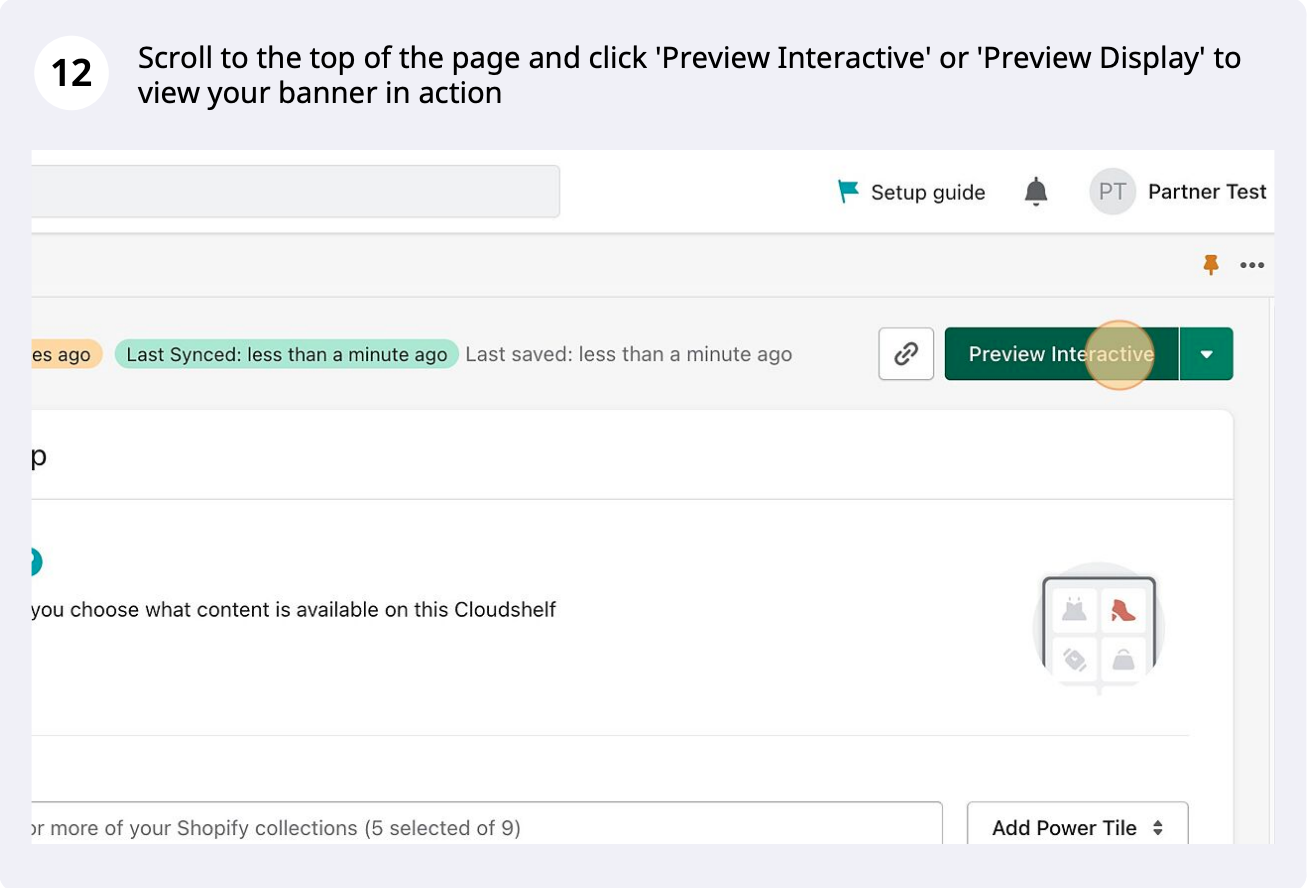Screen dimensions: 1310x888
Task: Click the search field in top bar
Action: tap(296, 191)
